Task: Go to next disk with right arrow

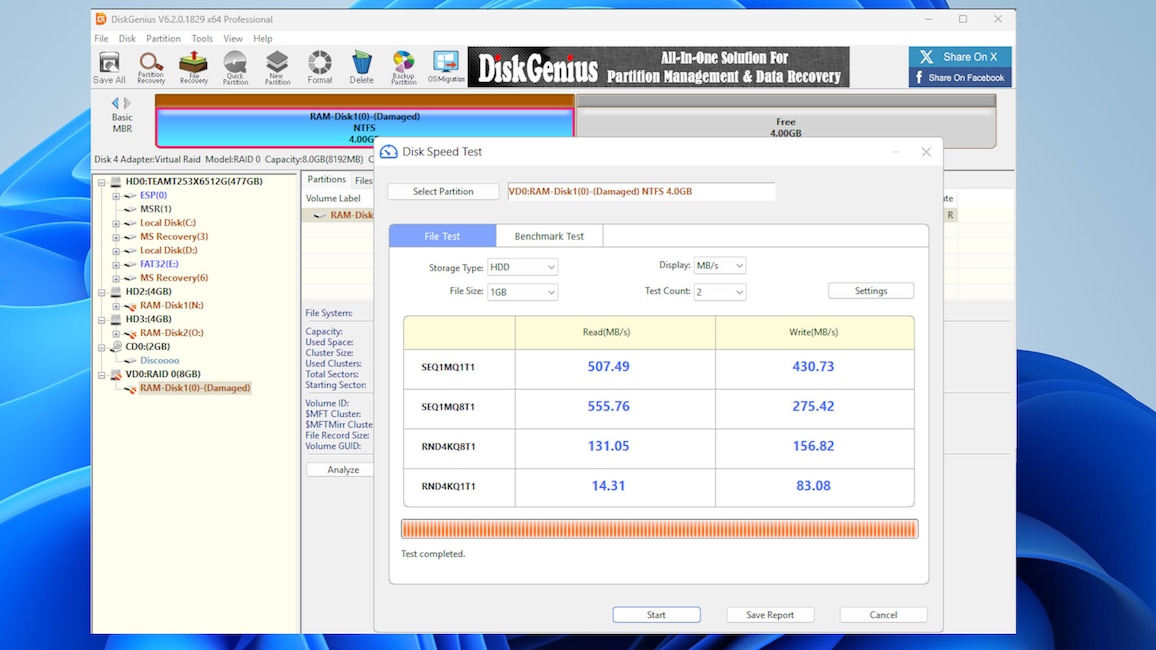Action: point(127,103)
